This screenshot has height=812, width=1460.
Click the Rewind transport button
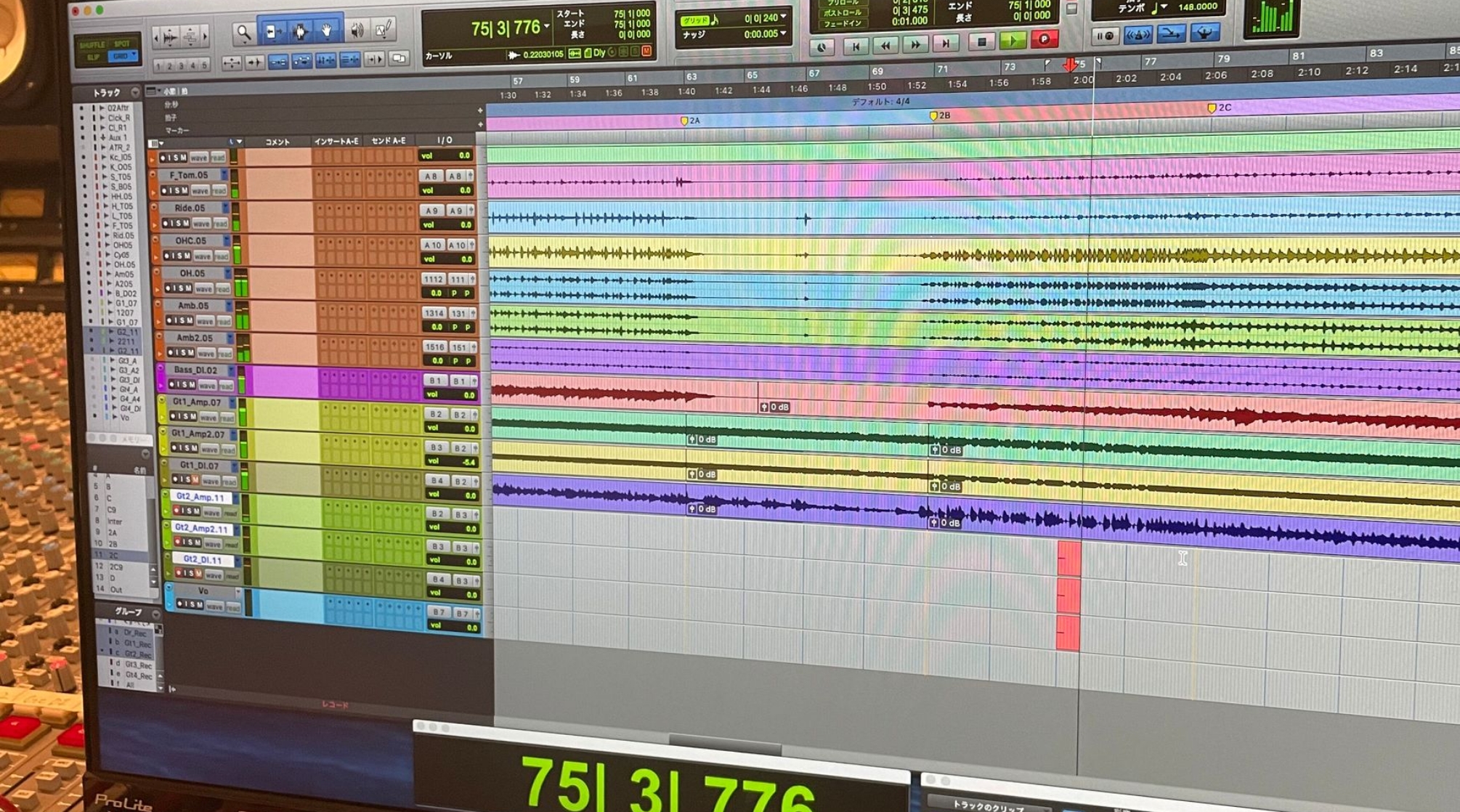coord(885,45)
